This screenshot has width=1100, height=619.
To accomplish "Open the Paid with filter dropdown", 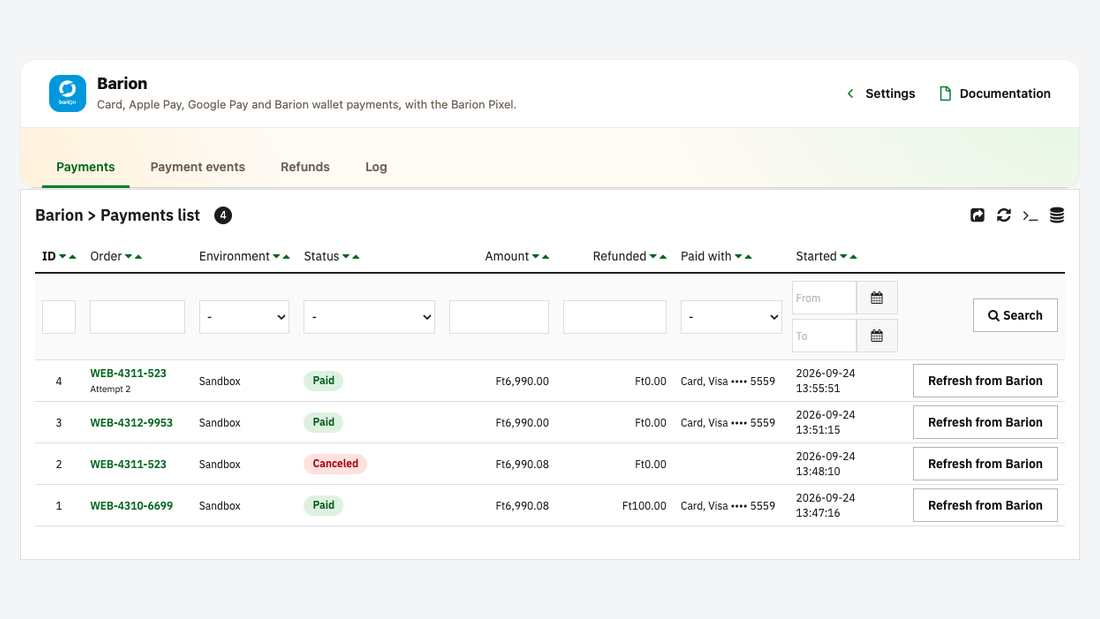I will 731,317.
